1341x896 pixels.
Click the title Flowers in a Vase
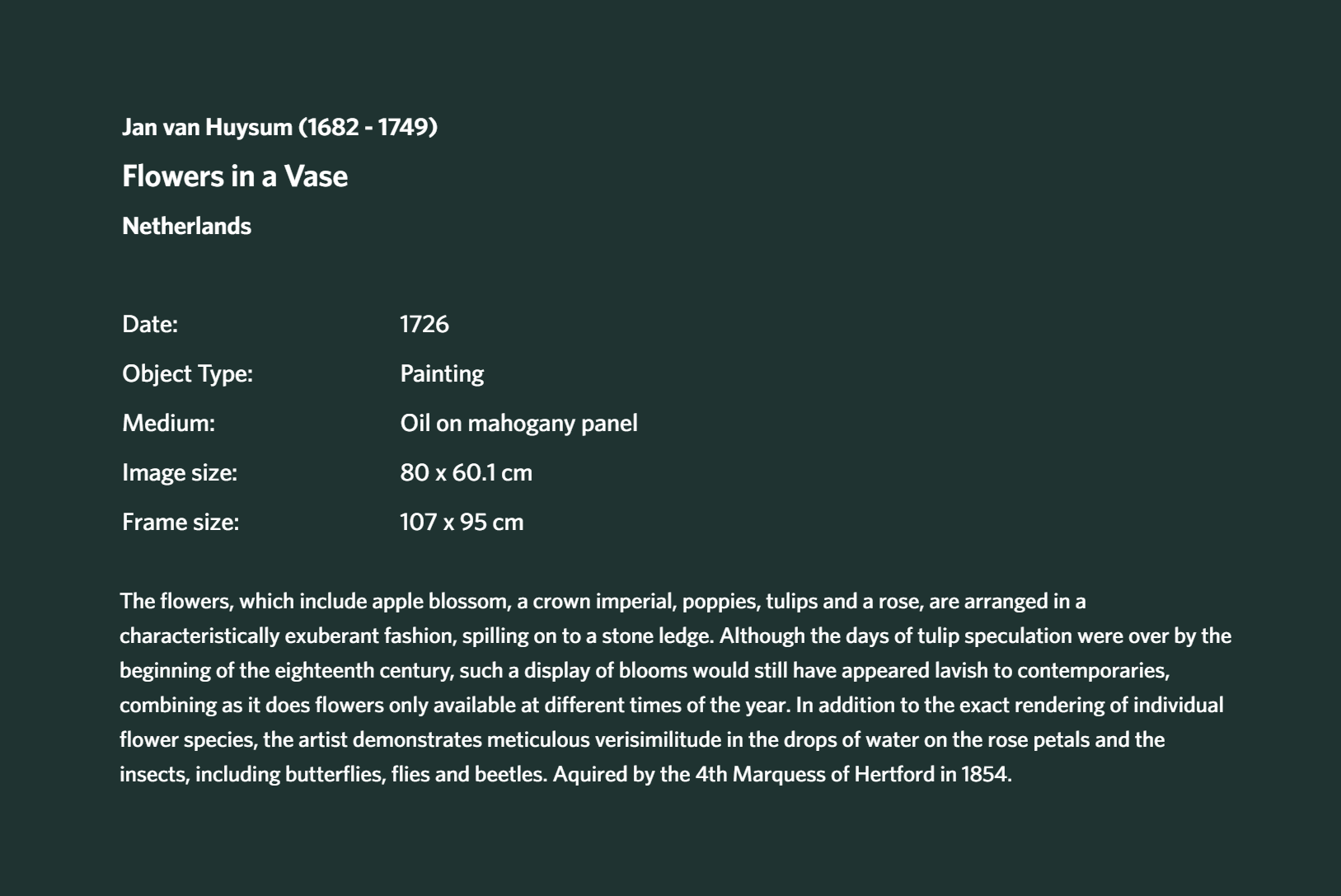click(235, 176)
